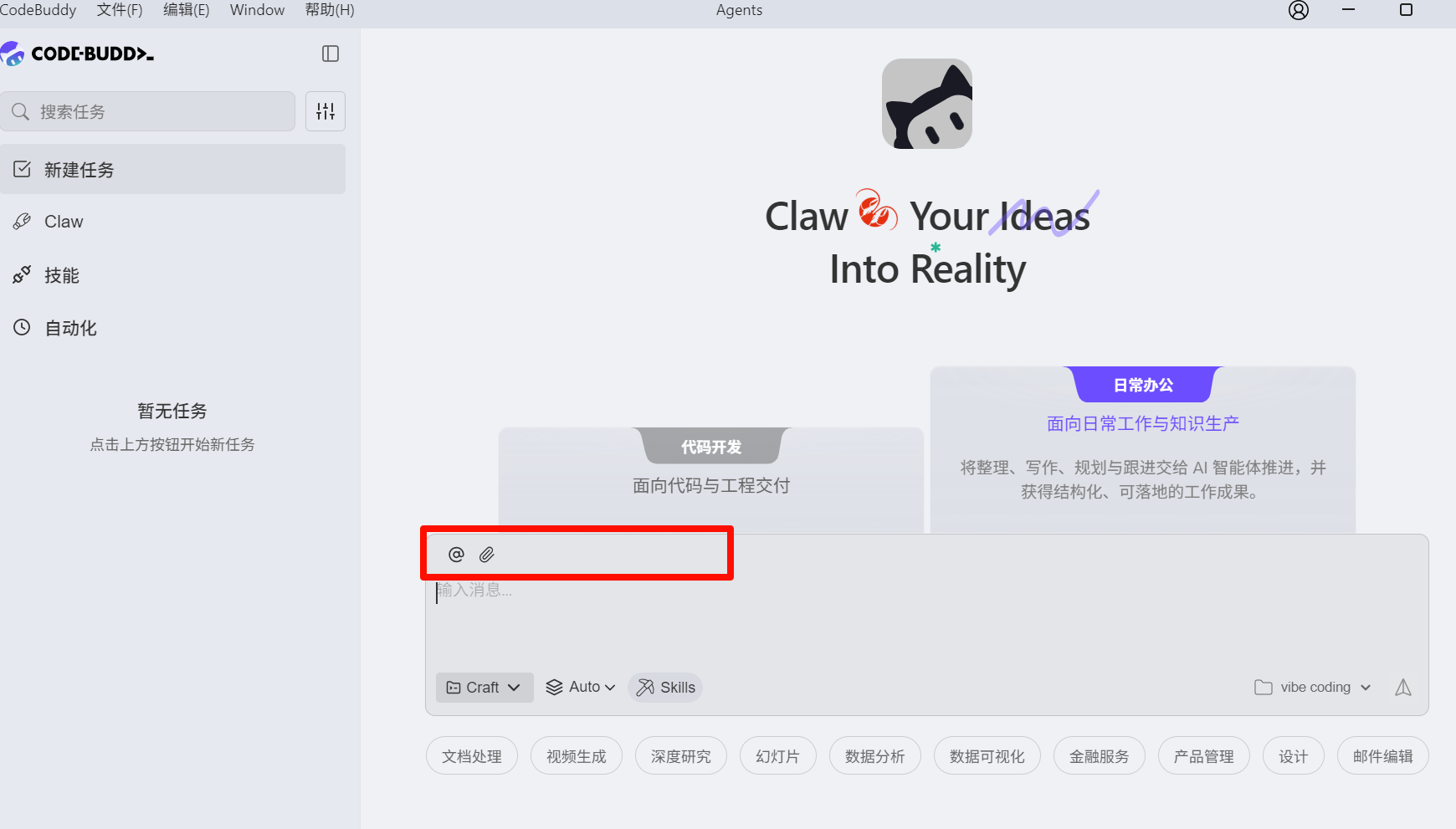Open the 帮助(H) menu
The image size is (1456, 829).
click(x=330, y=10)
